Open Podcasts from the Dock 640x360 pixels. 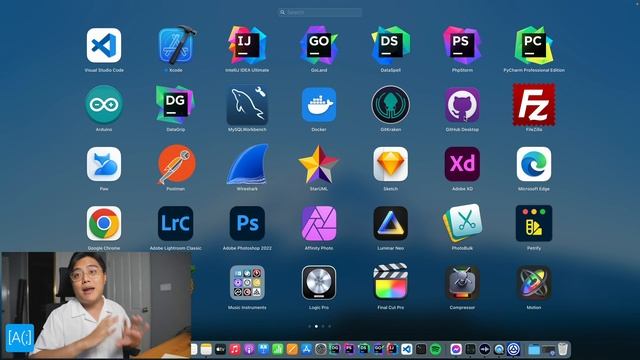click(249, 349)
